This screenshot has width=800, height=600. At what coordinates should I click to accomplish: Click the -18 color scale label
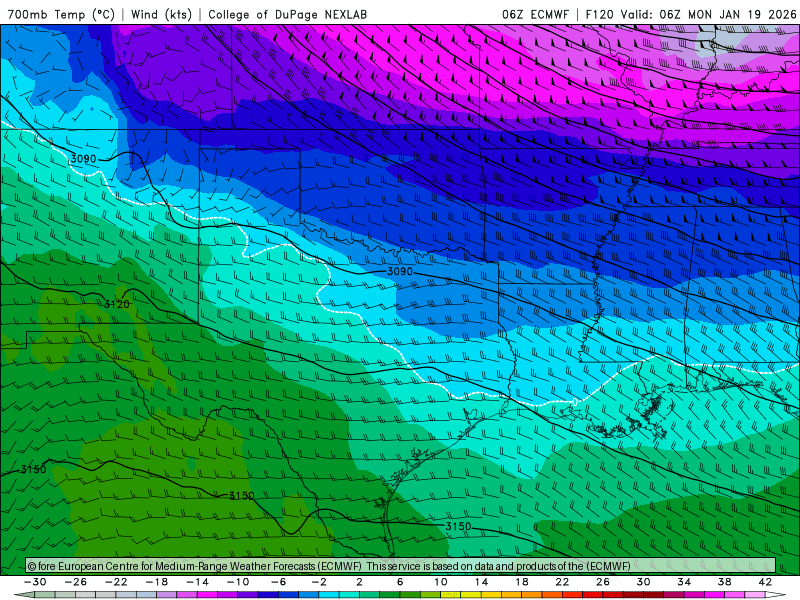coord(157,582)
